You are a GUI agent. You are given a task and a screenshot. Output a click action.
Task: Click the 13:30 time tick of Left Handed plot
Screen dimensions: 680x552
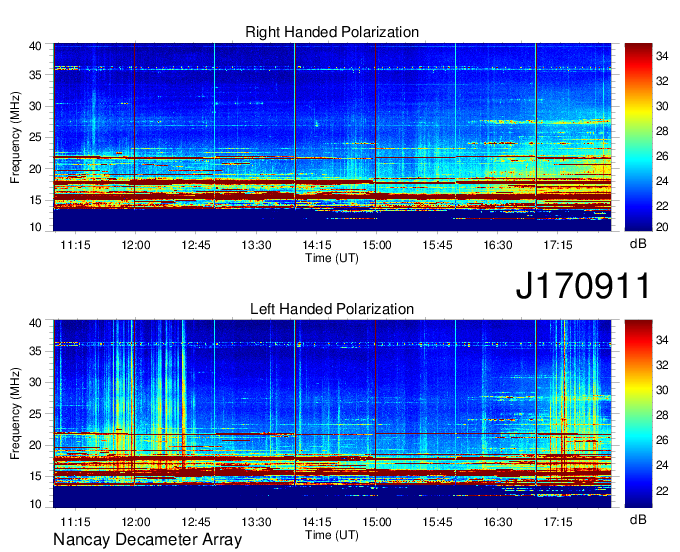point(256,522)
